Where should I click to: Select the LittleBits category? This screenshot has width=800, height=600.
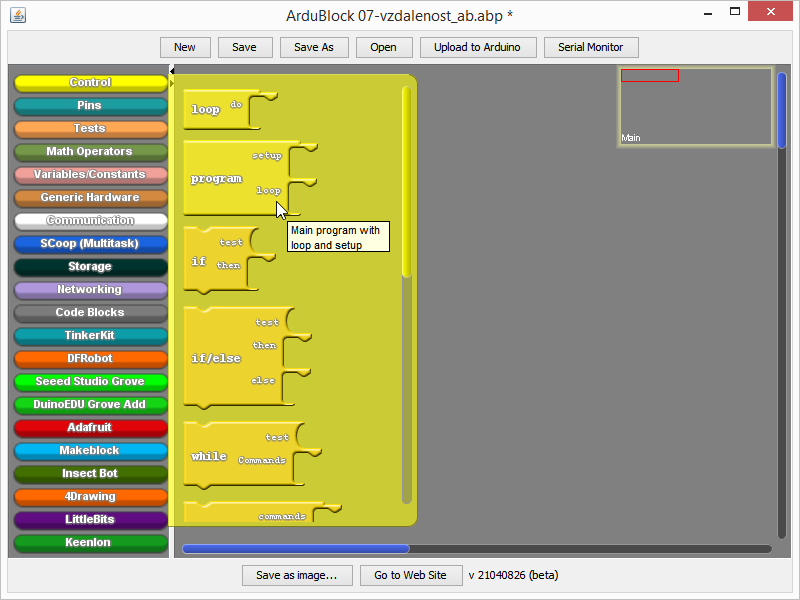90,519
